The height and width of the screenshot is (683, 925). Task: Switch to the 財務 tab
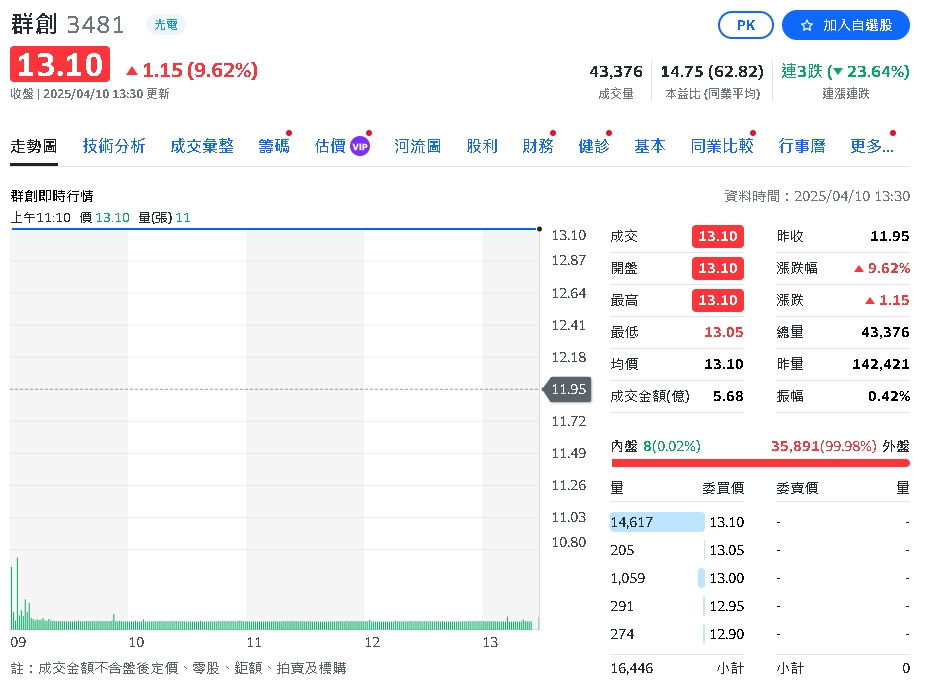coord(538,145)
